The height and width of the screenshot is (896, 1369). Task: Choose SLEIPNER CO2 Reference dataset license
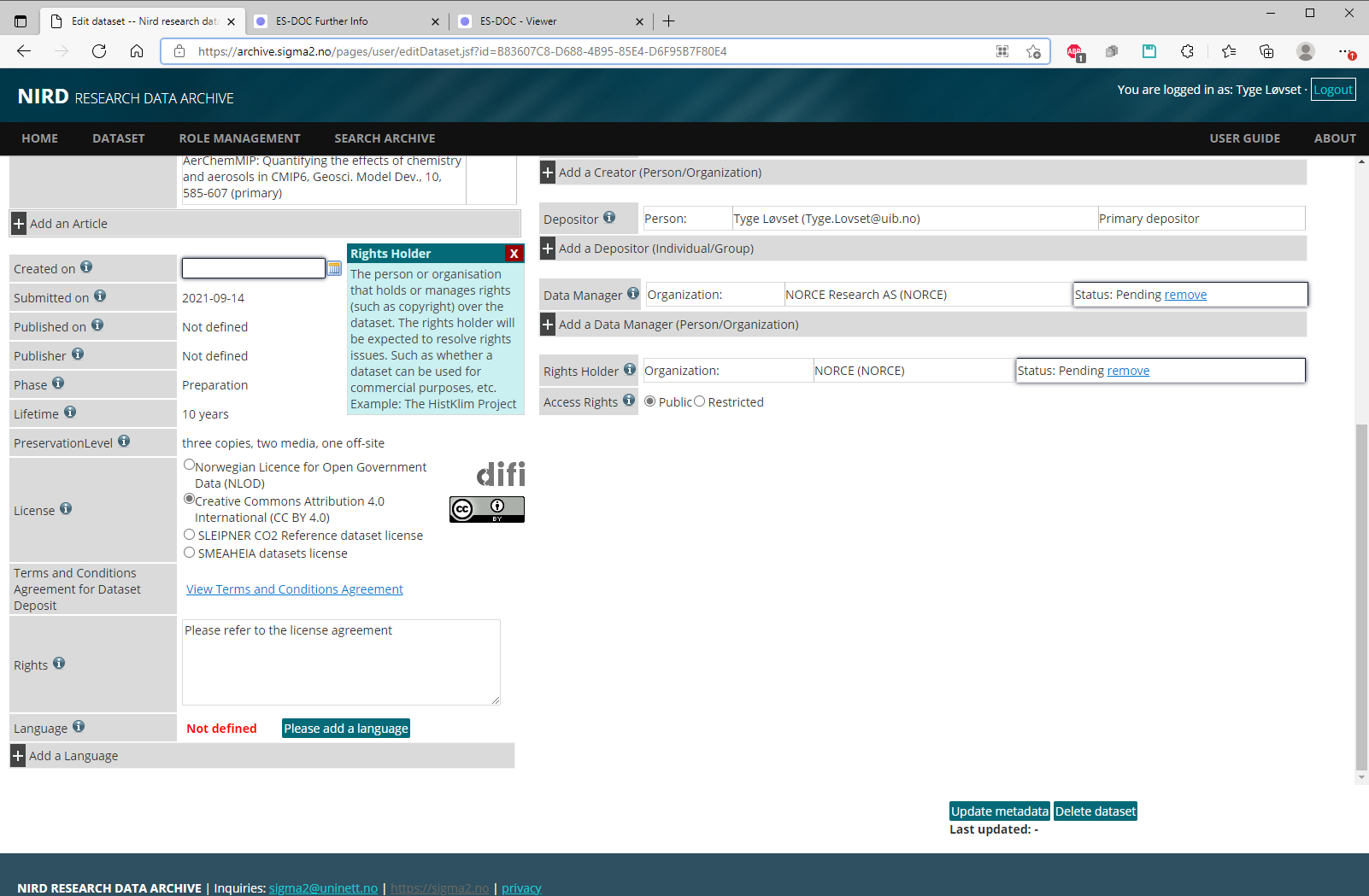click(190, 535)
